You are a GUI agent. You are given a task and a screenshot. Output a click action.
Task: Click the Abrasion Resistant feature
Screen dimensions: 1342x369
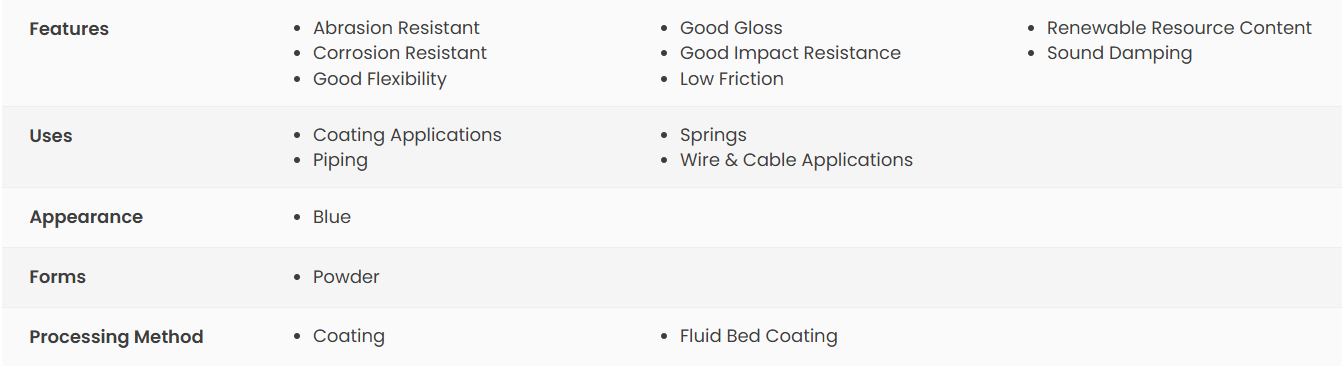396,28
